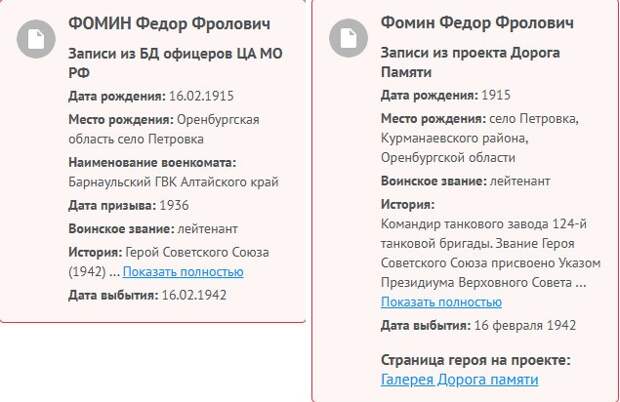Click the Страница героя на проекте label
This screenshot has width=620, height=402.
[476, 360]
